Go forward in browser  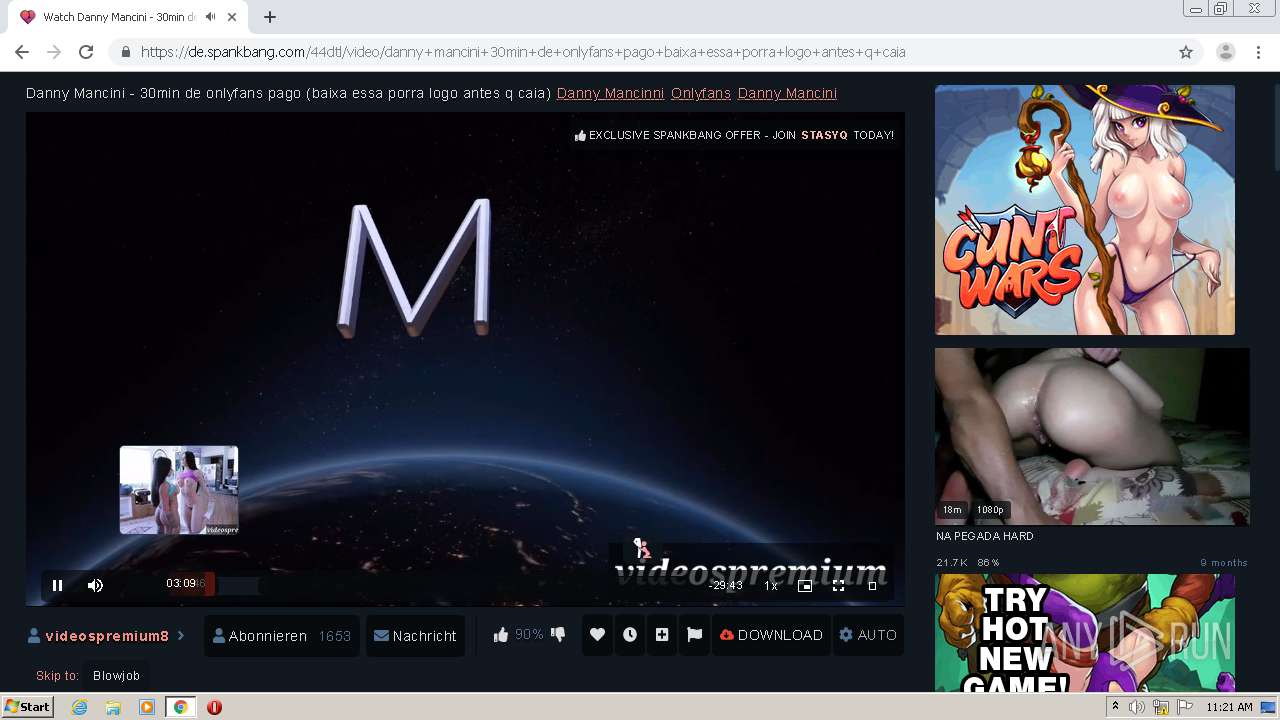[x=54, y=52]
